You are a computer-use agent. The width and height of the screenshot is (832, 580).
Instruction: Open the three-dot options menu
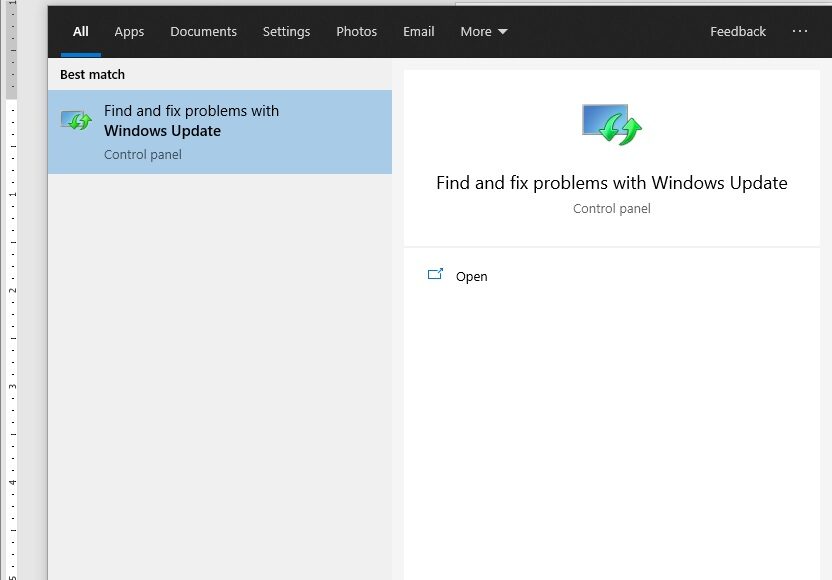click(x=800, y=31)
